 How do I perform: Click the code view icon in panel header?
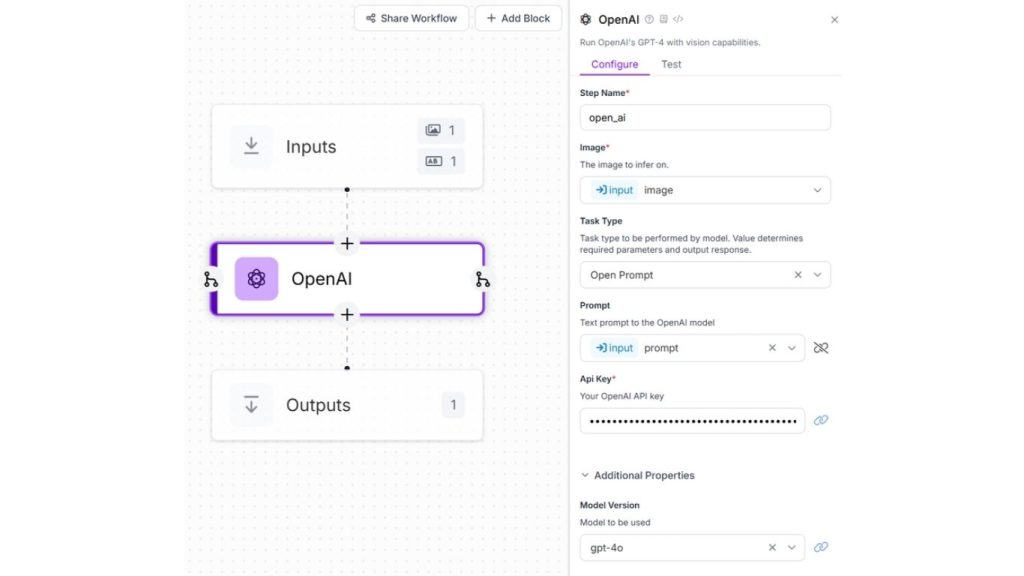(x=678, y=20)
